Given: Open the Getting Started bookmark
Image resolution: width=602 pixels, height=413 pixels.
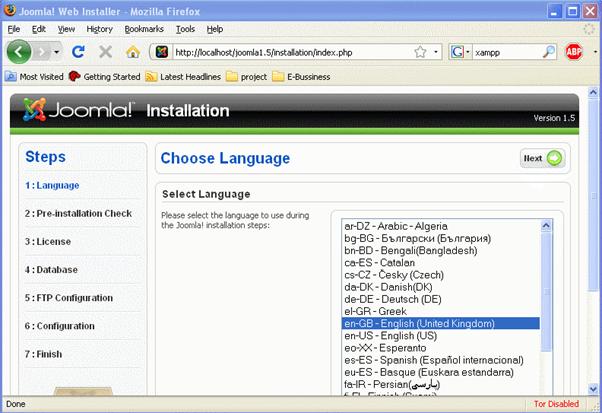Looking at the screenshot, I should (x=104, y=77).
